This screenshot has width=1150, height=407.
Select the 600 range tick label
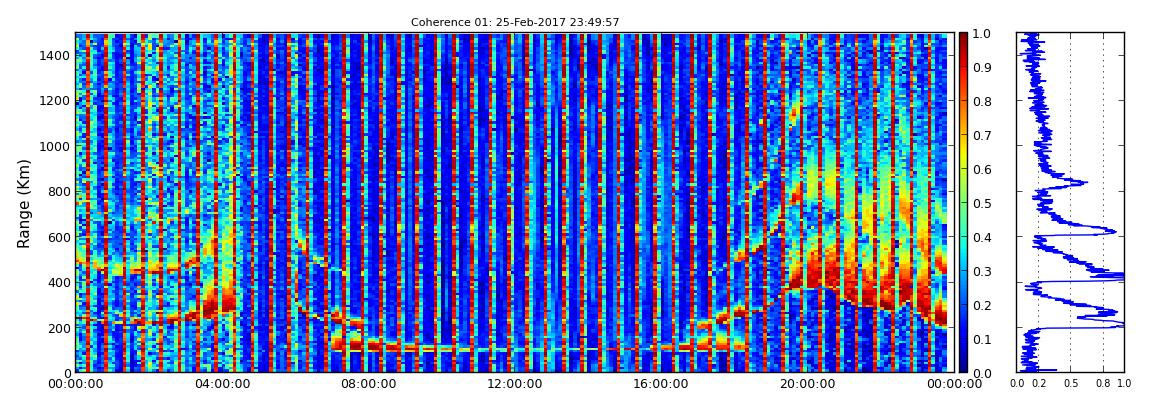point(57,237)
